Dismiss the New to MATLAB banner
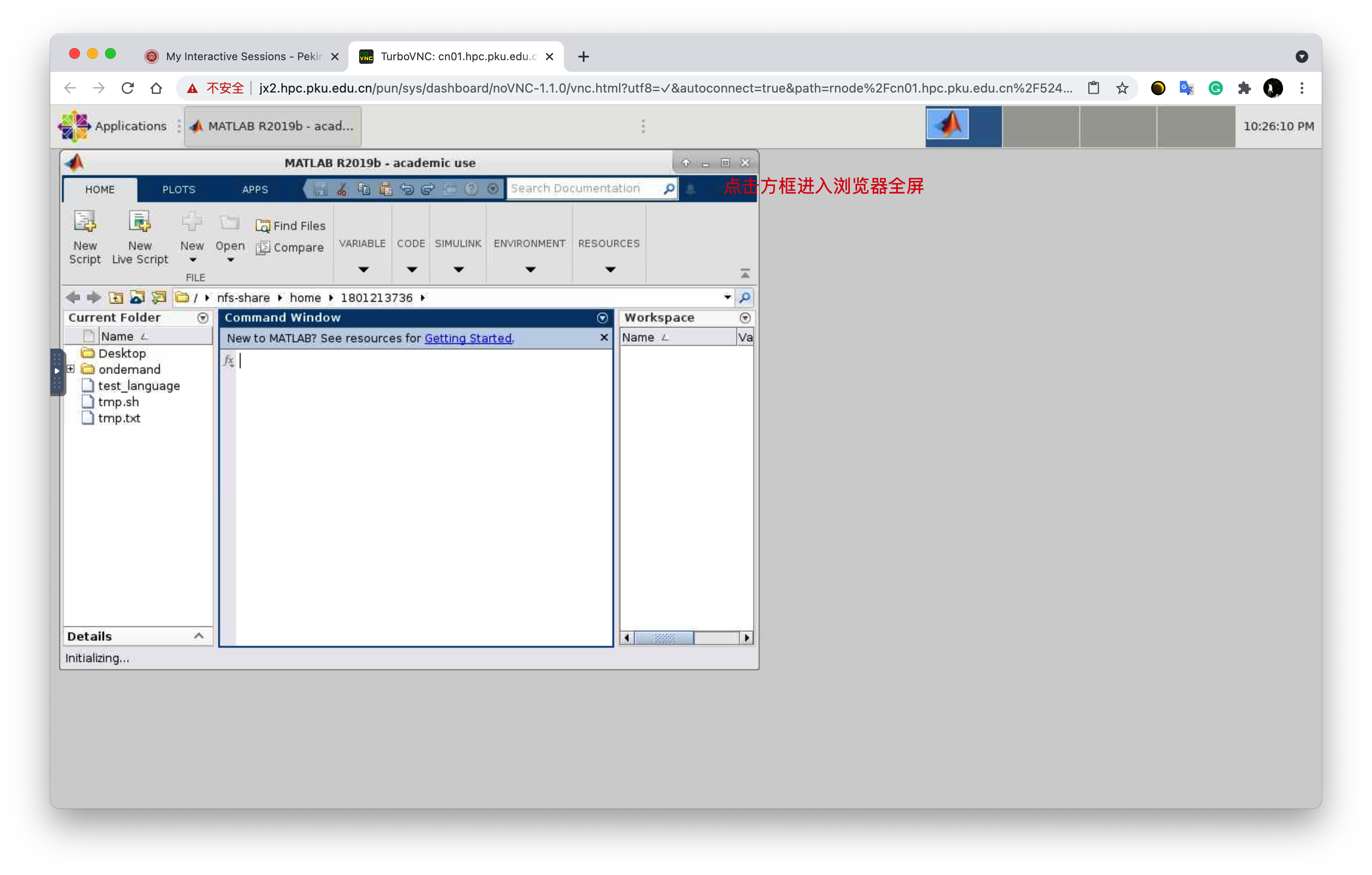Screen dimensions: 1372x875 (x=604, y=338)
